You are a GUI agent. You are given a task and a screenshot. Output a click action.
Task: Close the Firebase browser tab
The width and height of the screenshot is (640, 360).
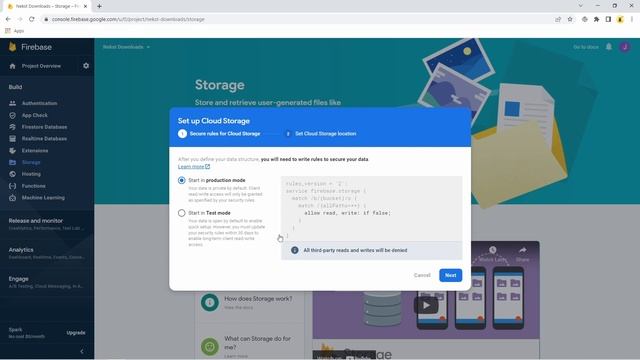click(x=85, y=6)
